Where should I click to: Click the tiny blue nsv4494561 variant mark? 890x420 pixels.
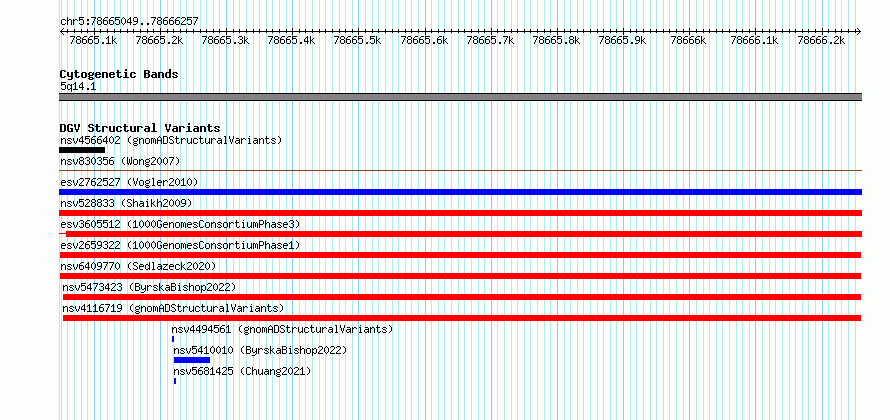click(173, 339)
